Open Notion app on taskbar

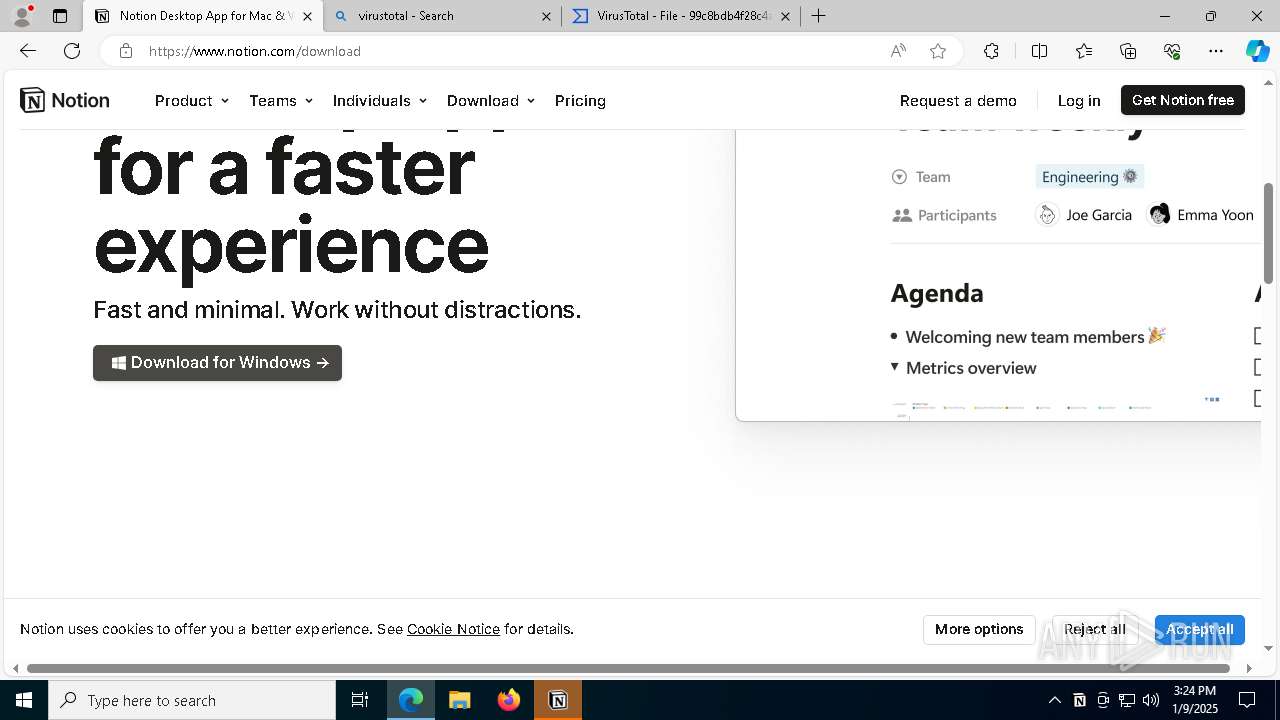tap(558, 700)
